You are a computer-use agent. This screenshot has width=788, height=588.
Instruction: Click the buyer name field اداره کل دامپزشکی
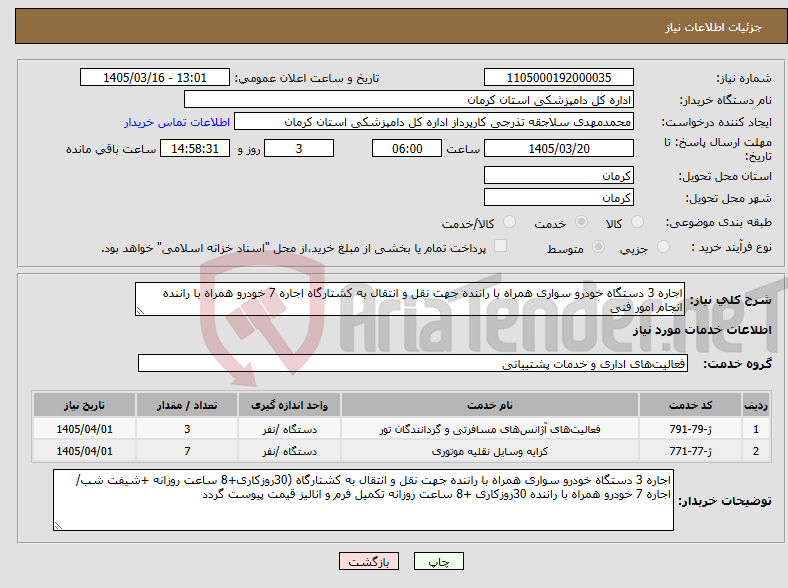click(x=409, y=100)
